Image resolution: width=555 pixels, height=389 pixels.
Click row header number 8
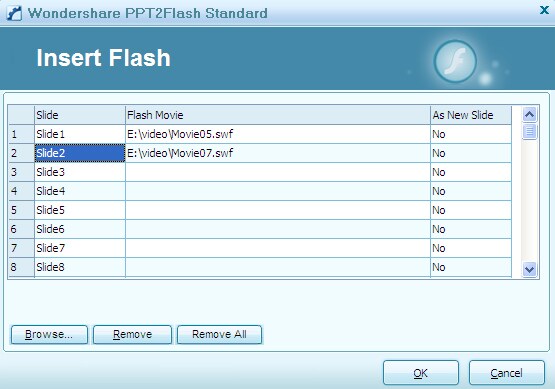click(x=21, y=267)
